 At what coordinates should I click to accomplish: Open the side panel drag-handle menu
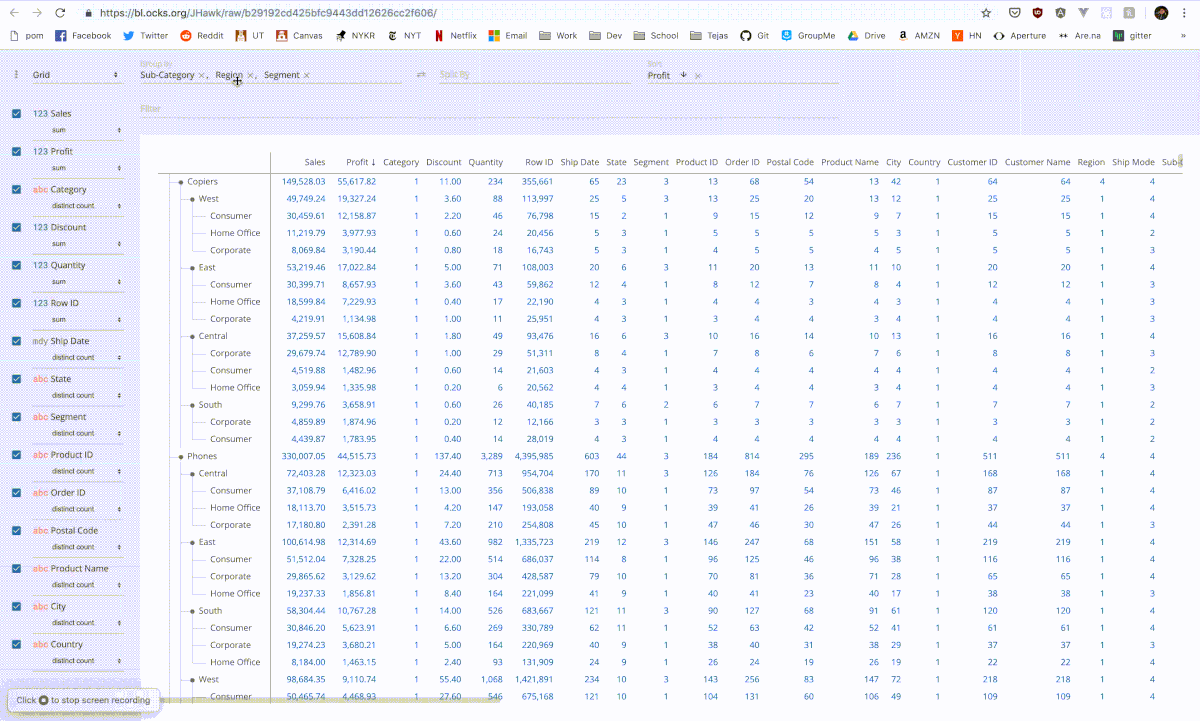(16, 75)
